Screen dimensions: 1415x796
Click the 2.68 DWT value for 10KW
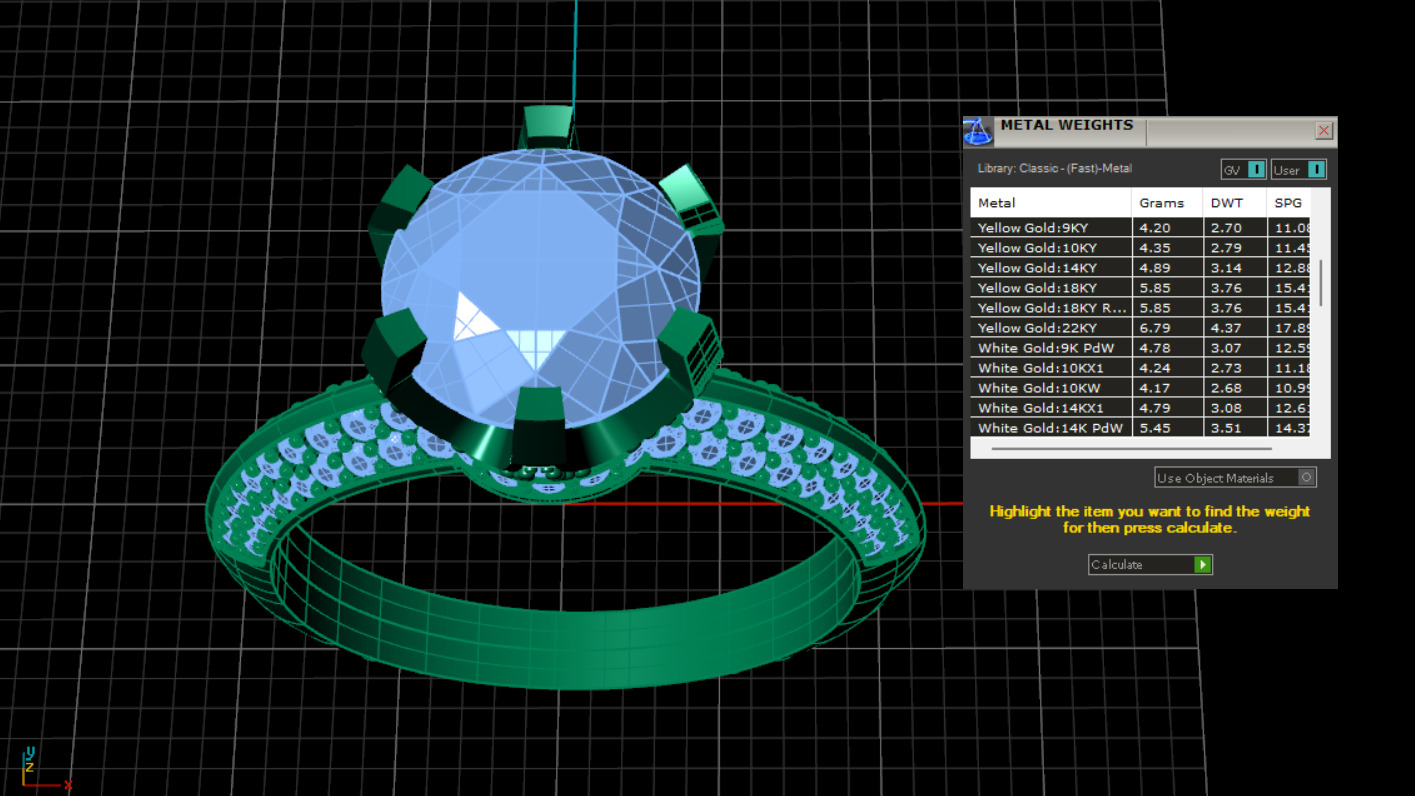tap(1226, 388)
